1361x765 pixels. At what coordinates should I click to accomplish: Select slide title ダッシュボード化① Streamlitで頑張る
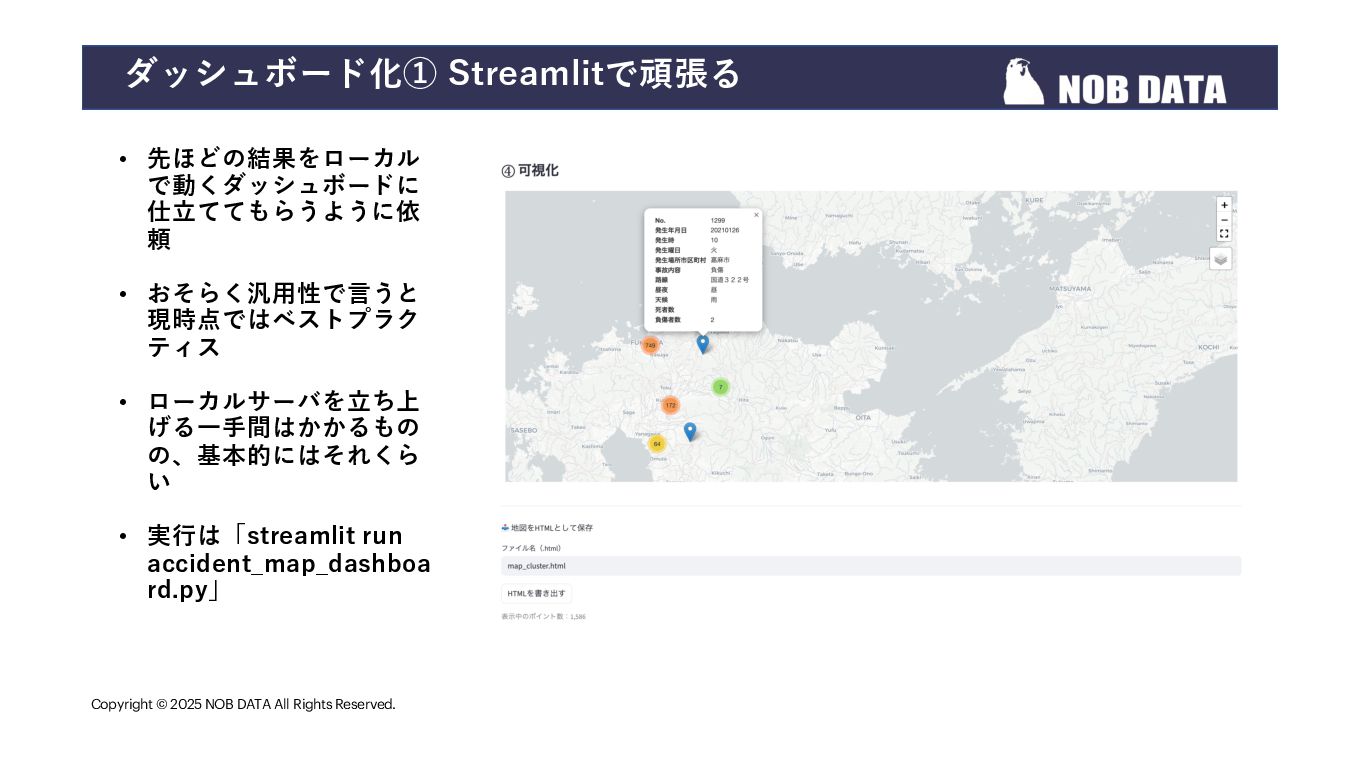(x=433, y=73)
